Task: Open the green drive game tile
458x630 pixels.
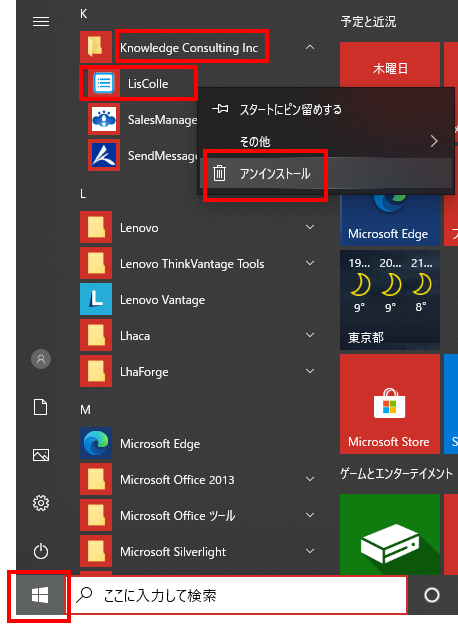Action: click(x=390, y=534)
